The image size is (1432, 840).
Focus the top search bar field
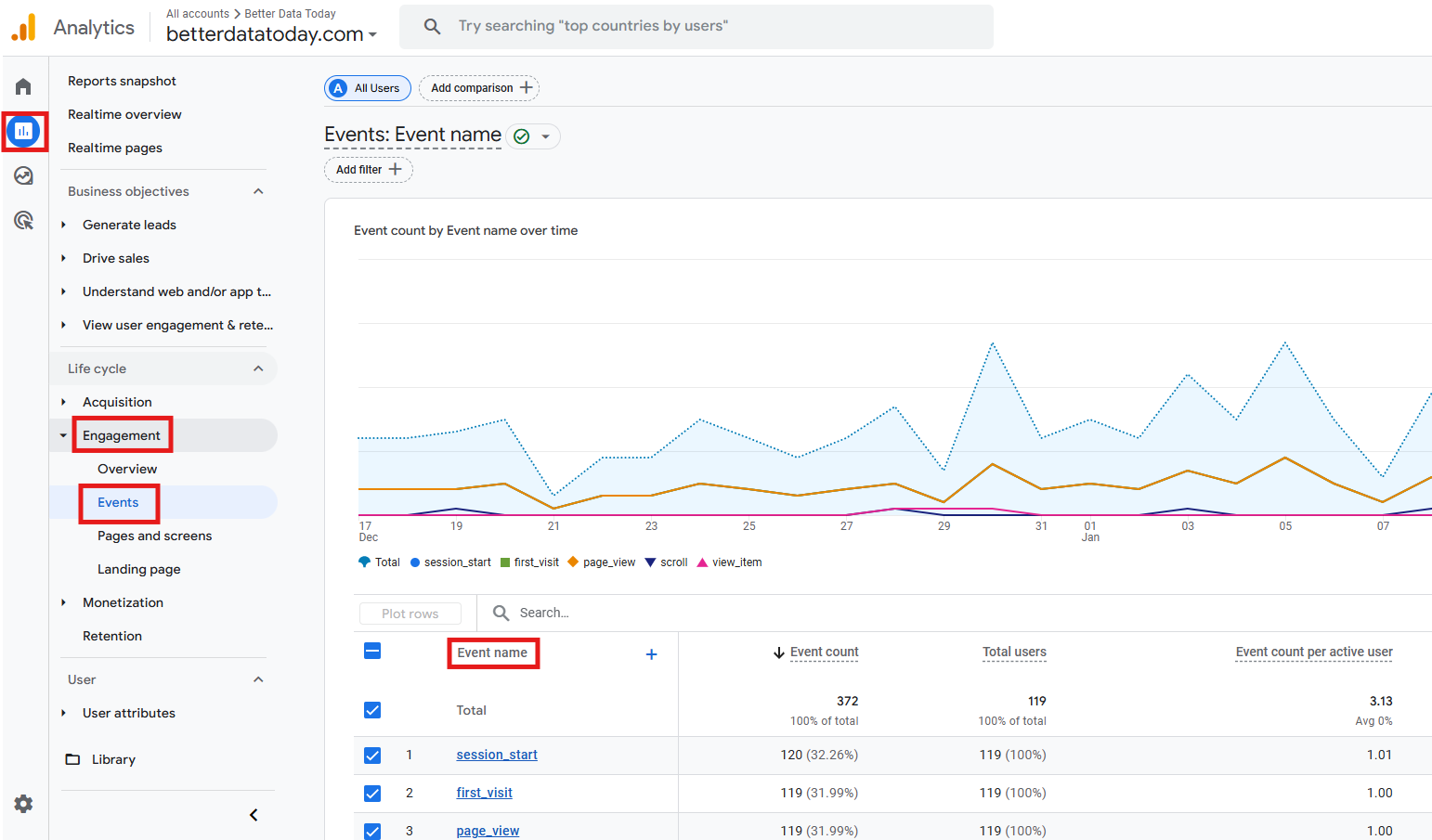(x=696, y=26)
